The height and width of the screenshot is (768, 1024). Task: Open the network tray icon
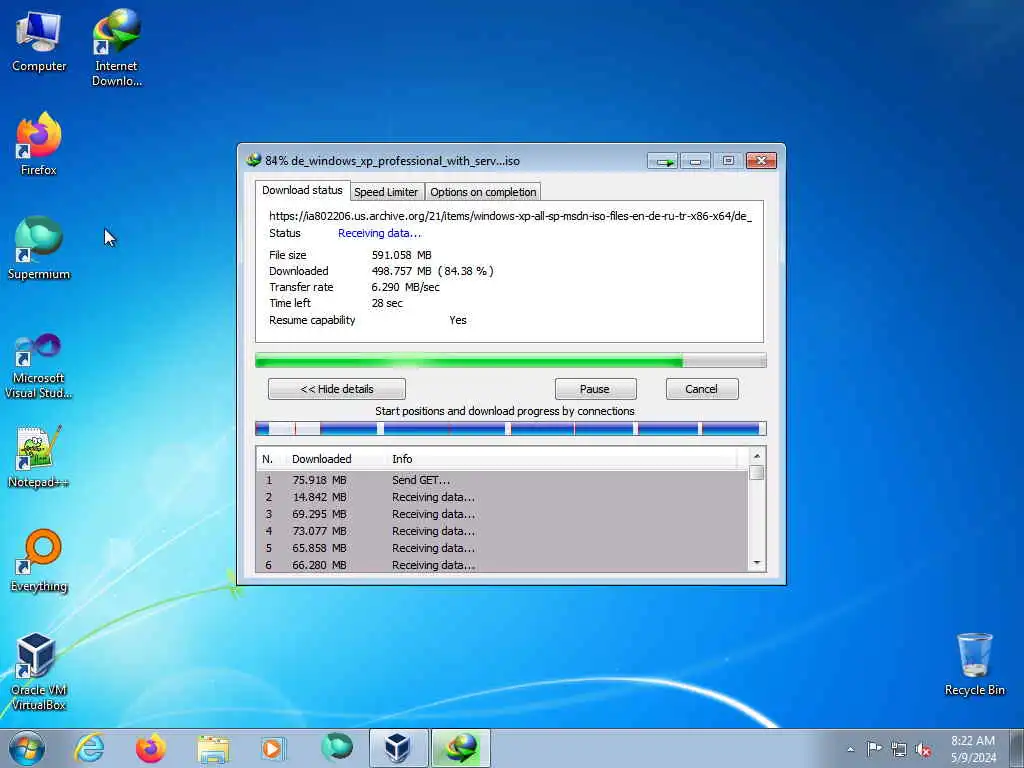899,750
